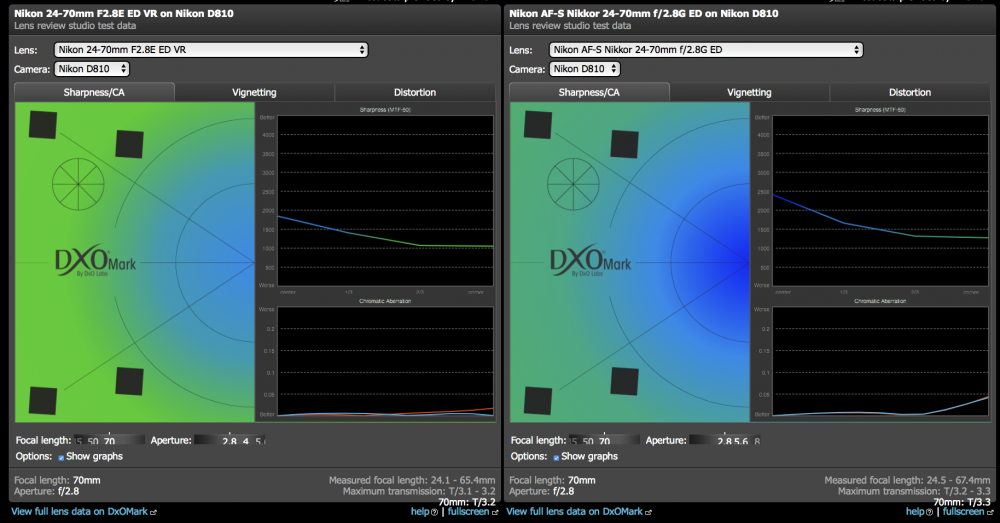Click the Sharpness (MTF-50) graph in f/2.8G ED panel
The width and height of the screenshot is (1000, 523).
point(880,201)
